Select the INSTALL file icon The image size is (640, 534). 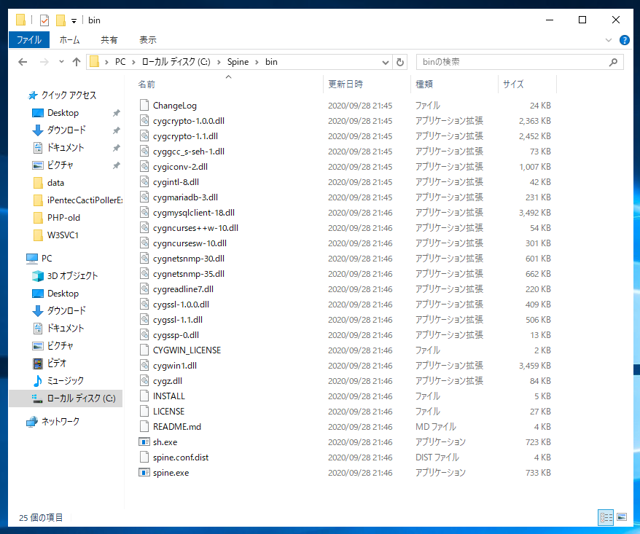(144, 396)
